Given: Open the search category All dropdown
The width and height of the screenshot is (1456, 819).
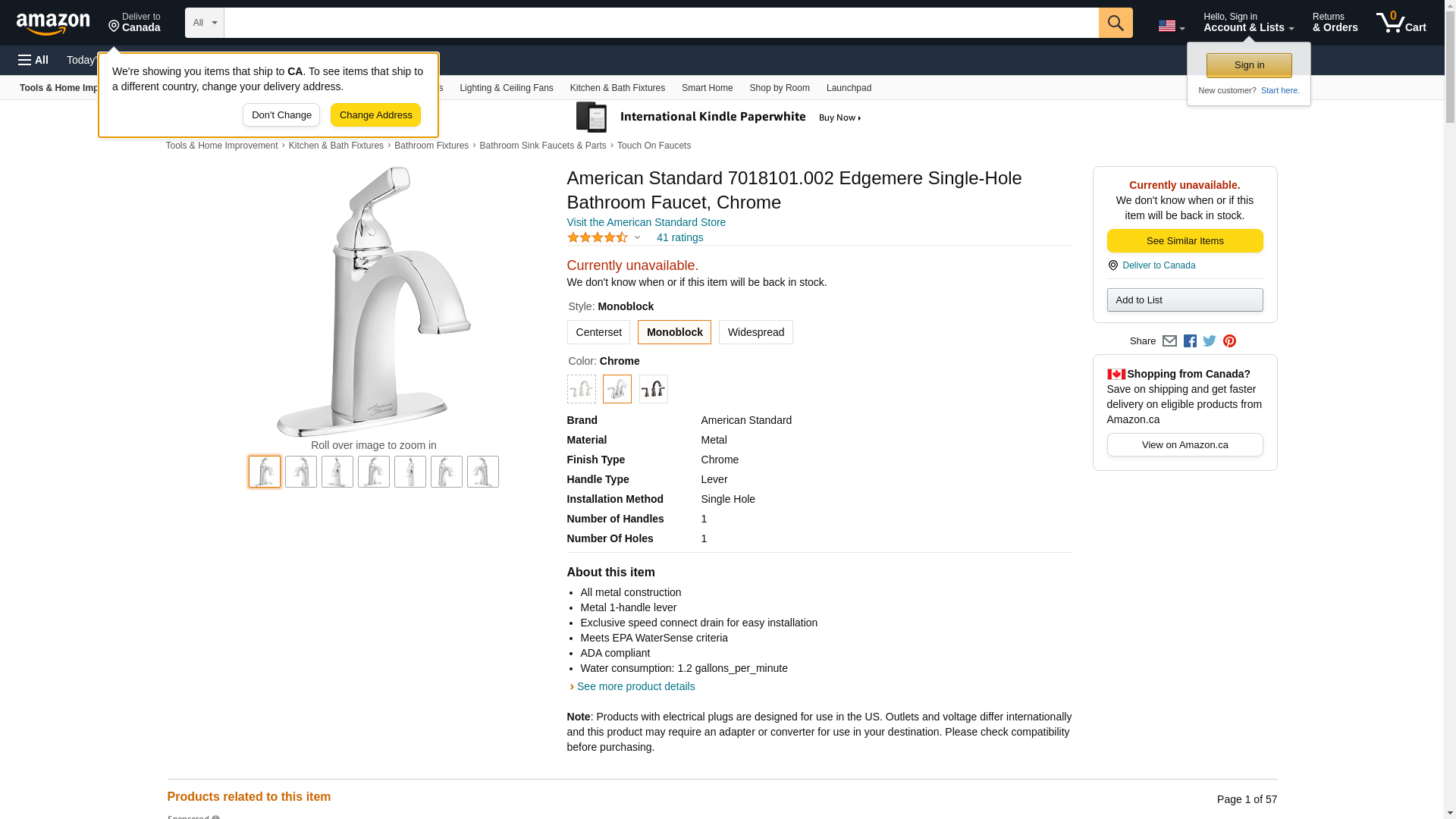Looking at the screenshot, I should pyautogui.click(x=205, y=23).
